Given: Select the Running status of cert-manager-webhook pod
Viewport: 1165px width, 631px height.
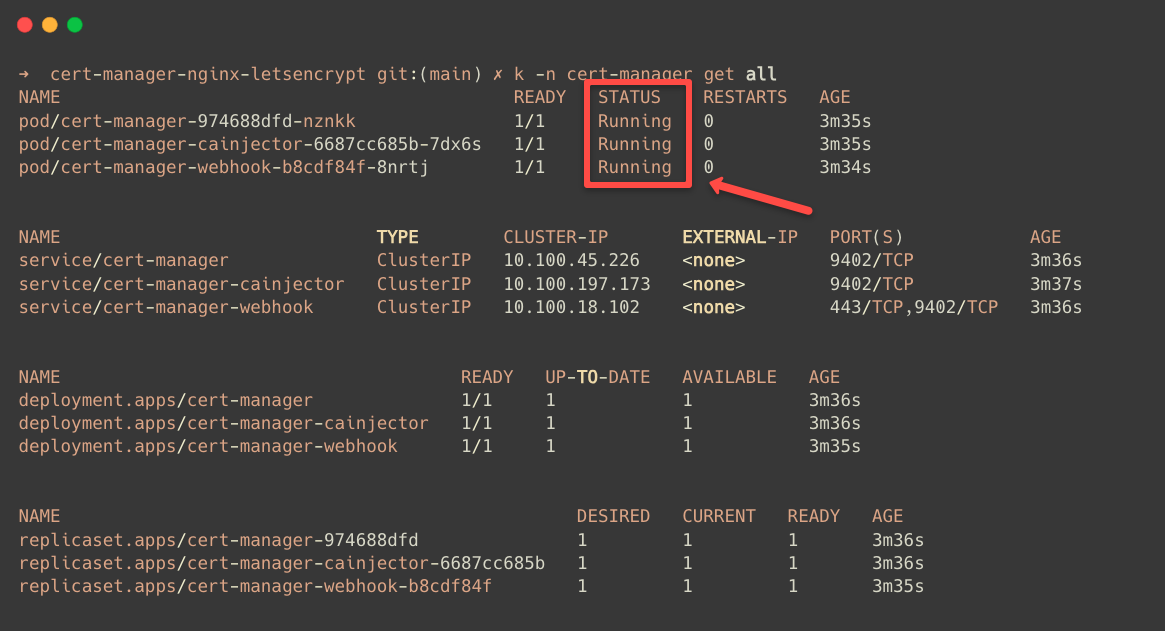Looking at the screenshot, I should 637,167.
